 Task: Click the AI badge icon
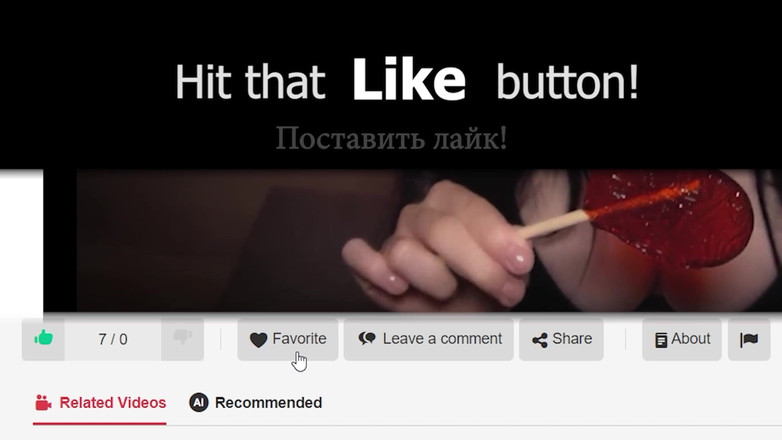[198, 402]
